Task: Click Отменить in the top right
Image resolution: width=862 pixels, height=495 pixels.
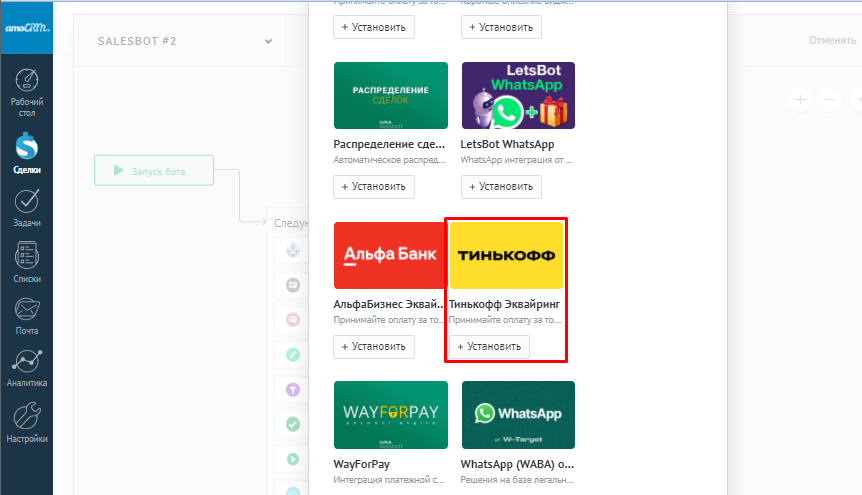Action: (832, 40)
